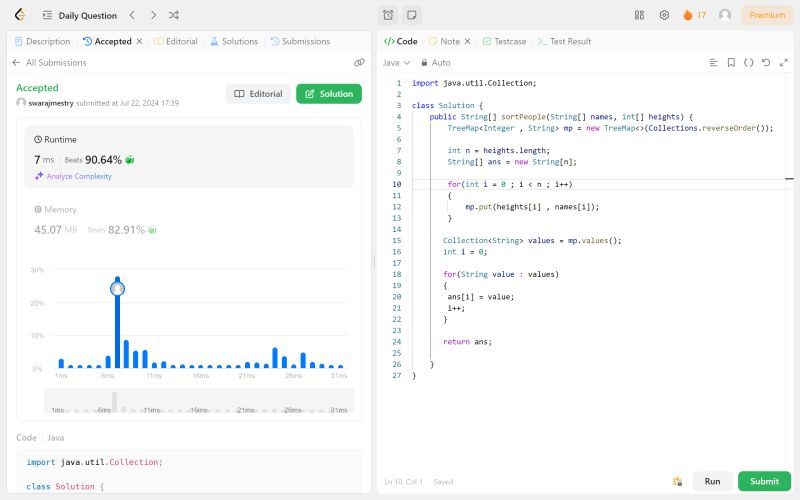The image size is (800, 500).
Task: Click the format code braces icon
Action: pos(749,62)
